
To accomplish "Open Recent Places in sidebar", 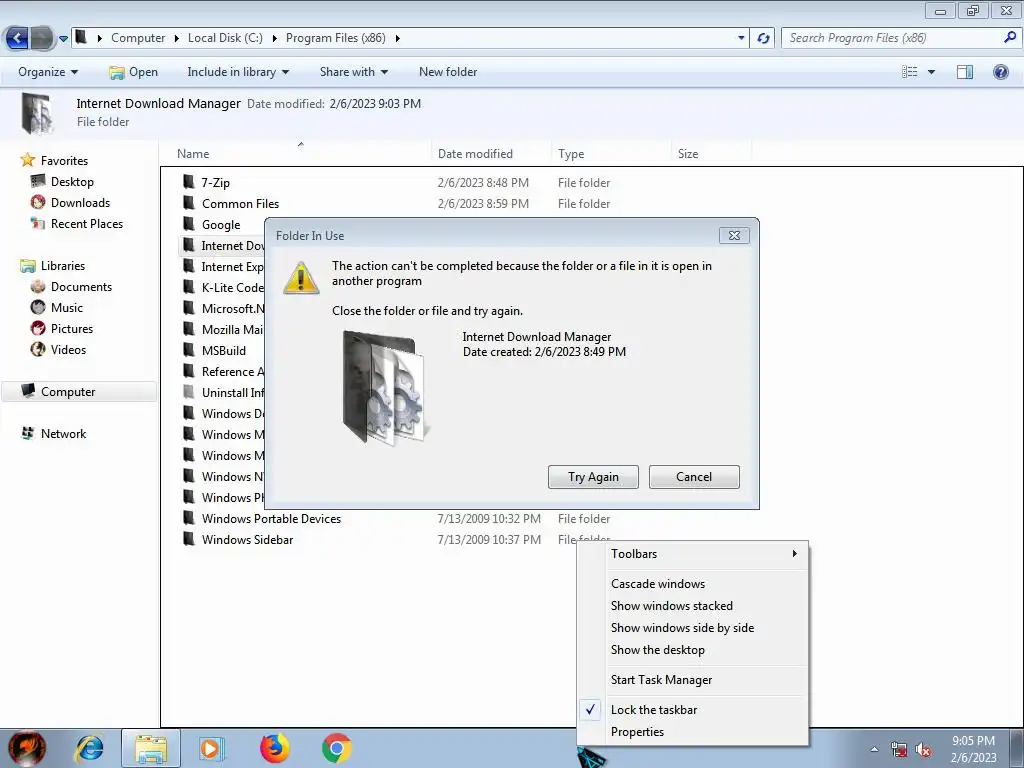I will pos(87,223).
